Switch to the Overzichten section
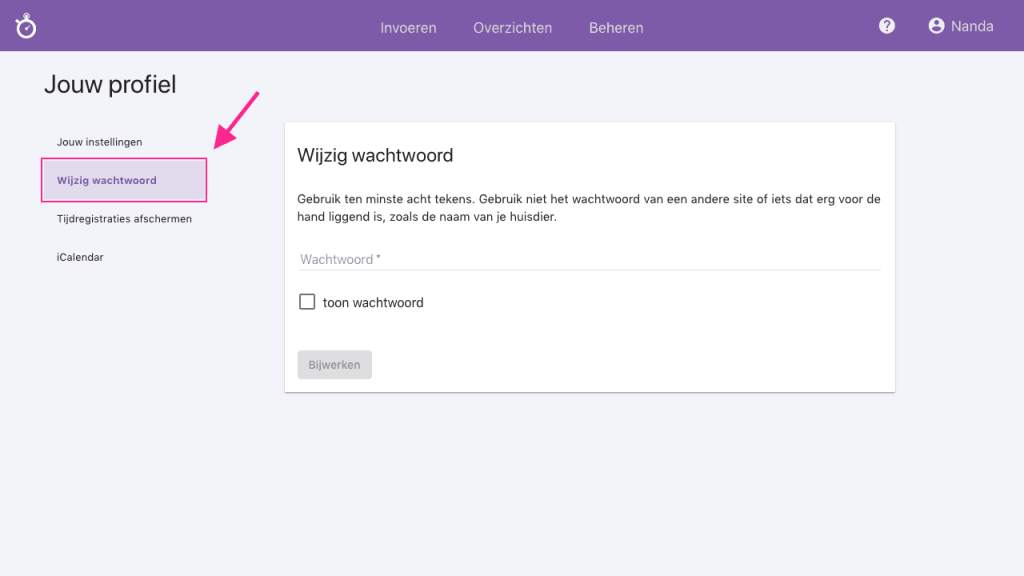1024x576 pixels. (512, 27)
